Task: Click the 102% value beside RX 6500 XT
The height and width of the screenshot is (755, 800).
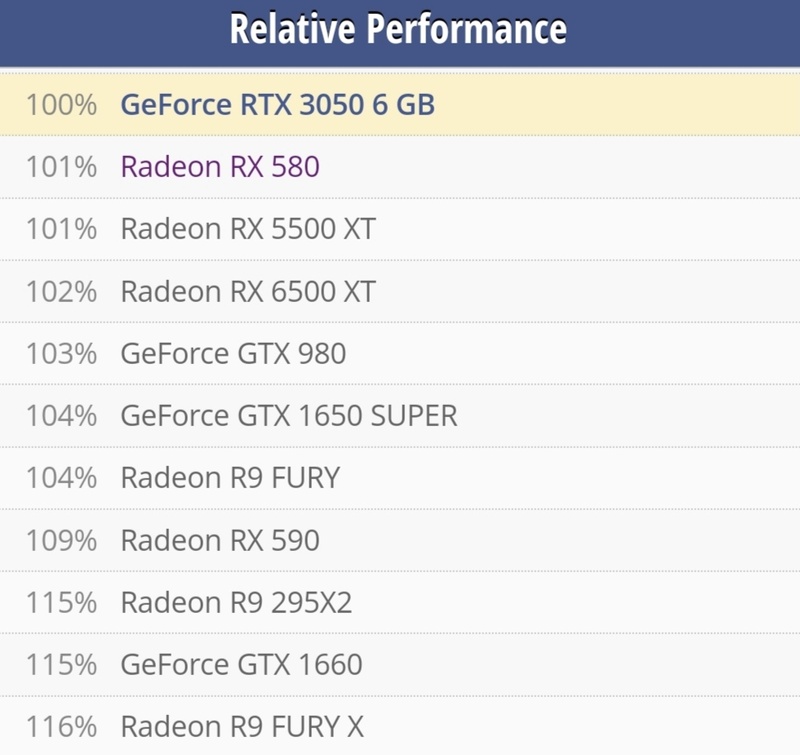Action: click(x=61, y=292)
